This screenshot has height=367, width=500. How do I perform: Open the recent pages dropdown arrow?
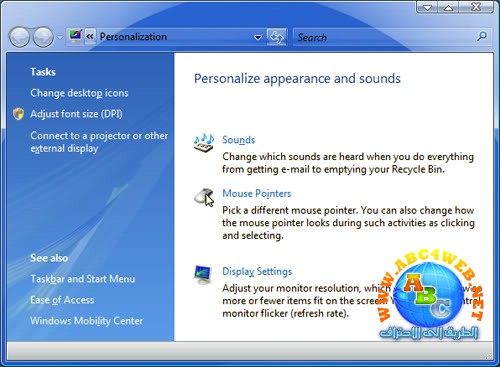[60, 37]
